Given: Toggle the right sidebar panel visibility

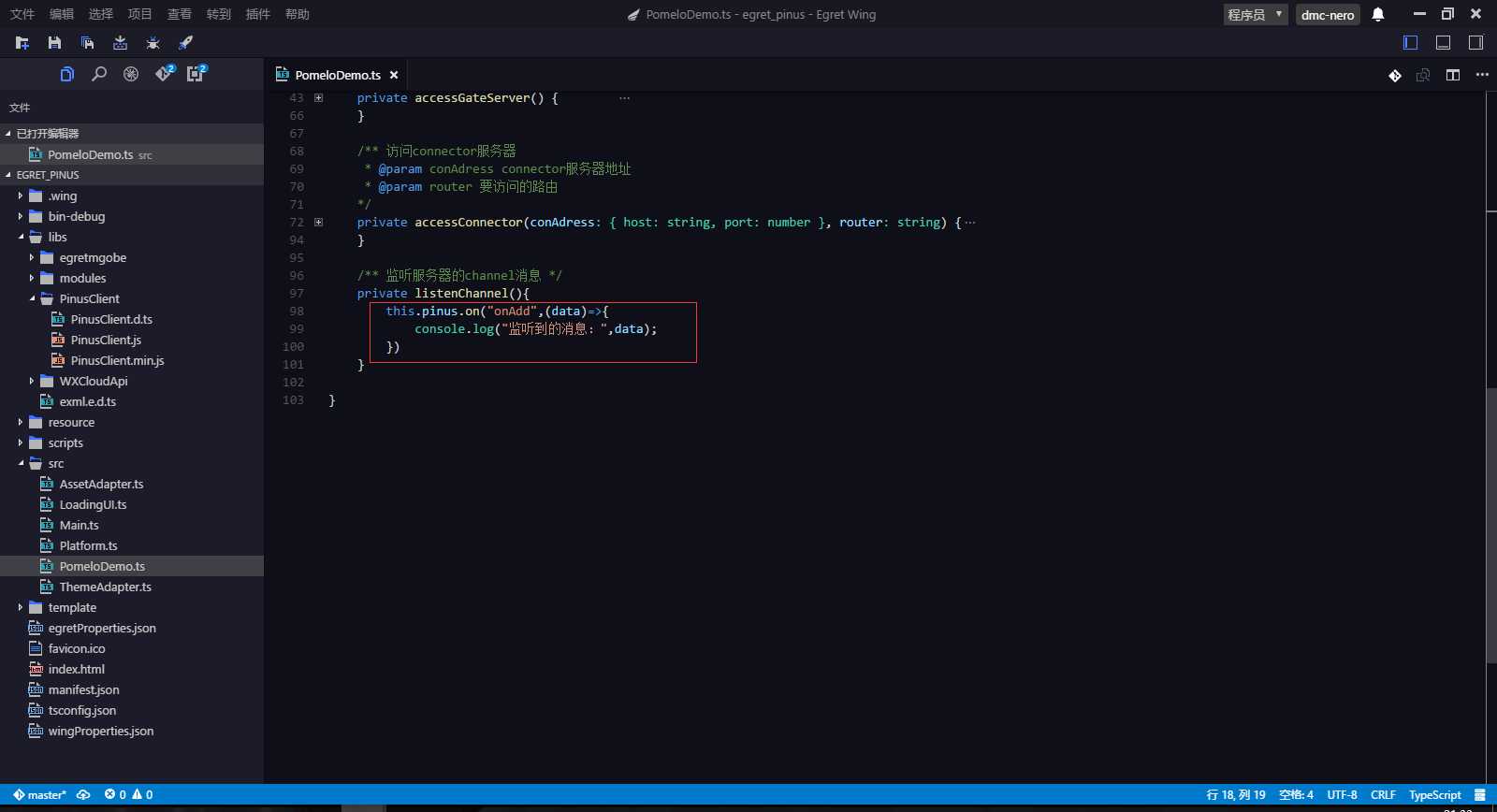Looking at the screenshot, I should click(x=1475, y=42).
